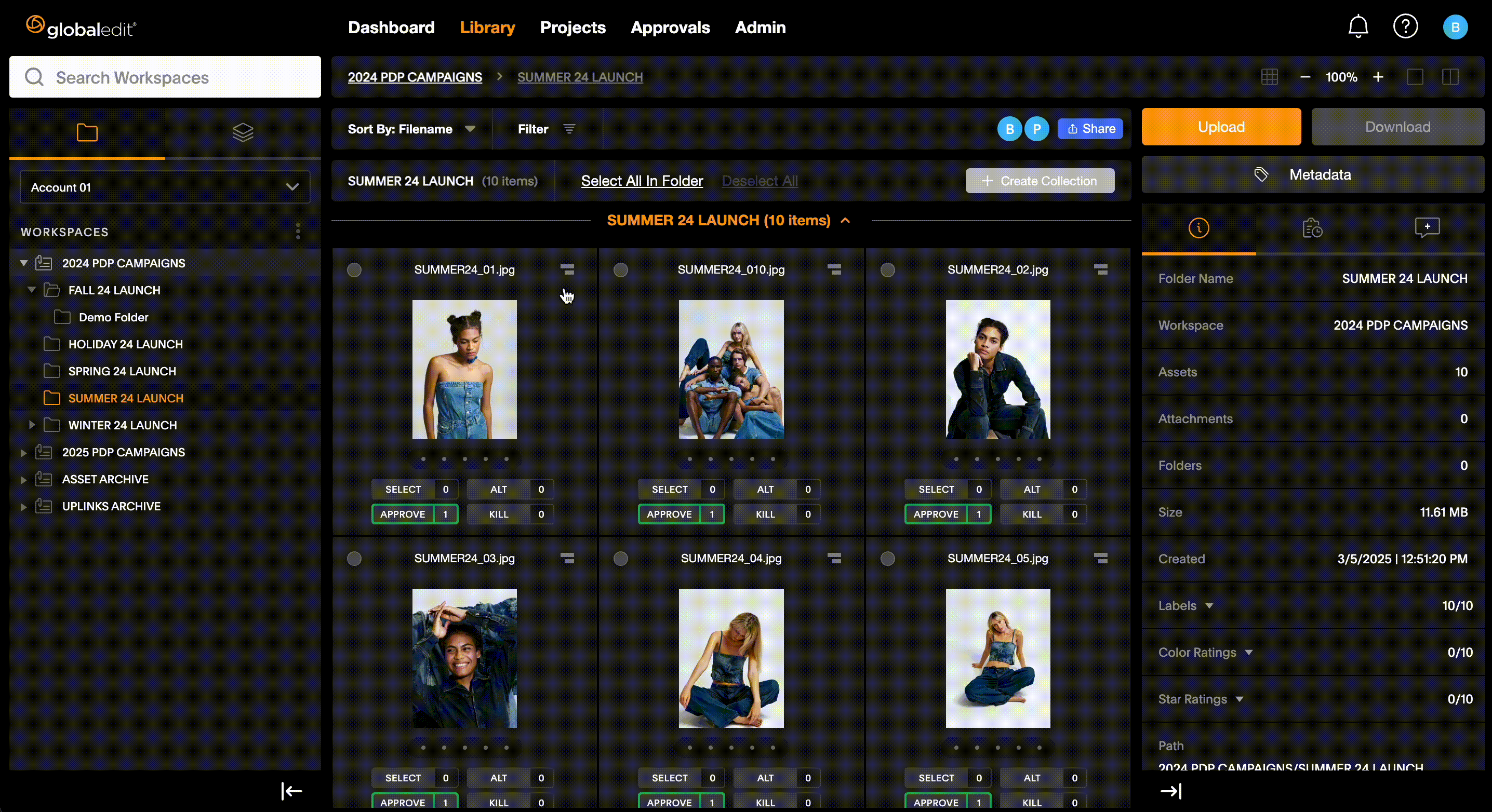Screen dimensions: 1492x812
Task: Click workspaces three-dot options menu
Action: click(x=298, y=232)
